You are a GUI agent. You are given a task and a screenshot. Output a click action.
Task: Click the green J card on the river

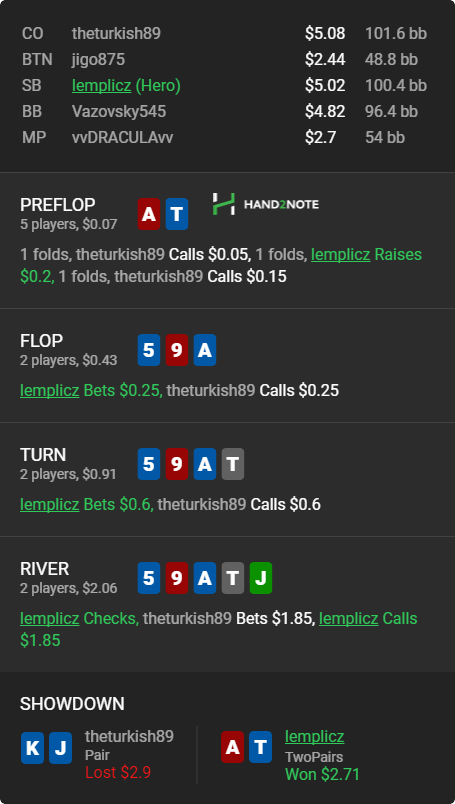click(x=261, y=578)
